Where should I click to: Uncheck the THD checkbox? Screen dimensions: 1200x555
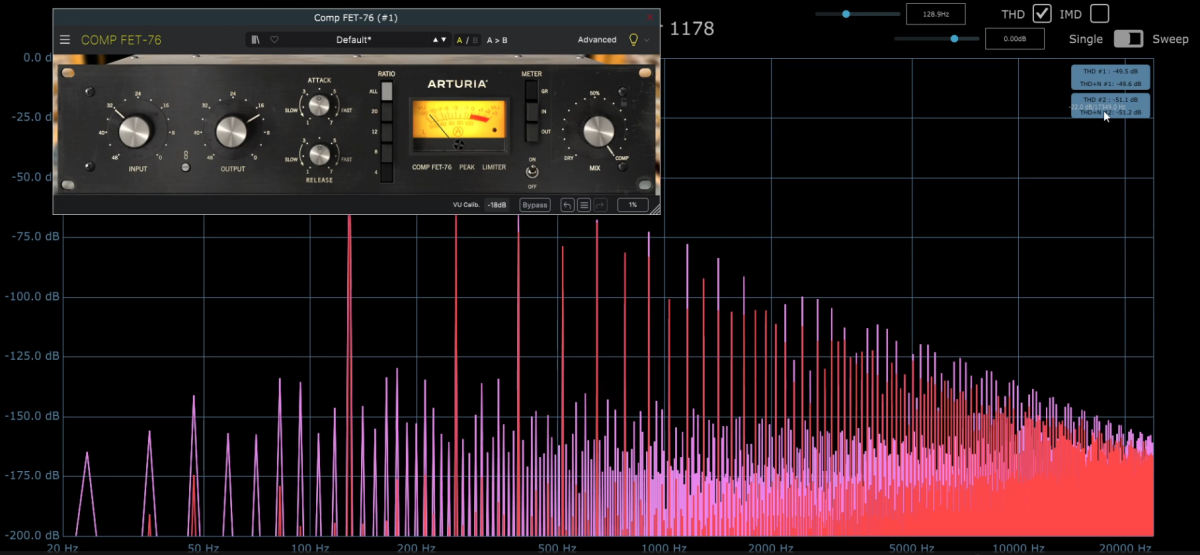(x=1042, y=13)
